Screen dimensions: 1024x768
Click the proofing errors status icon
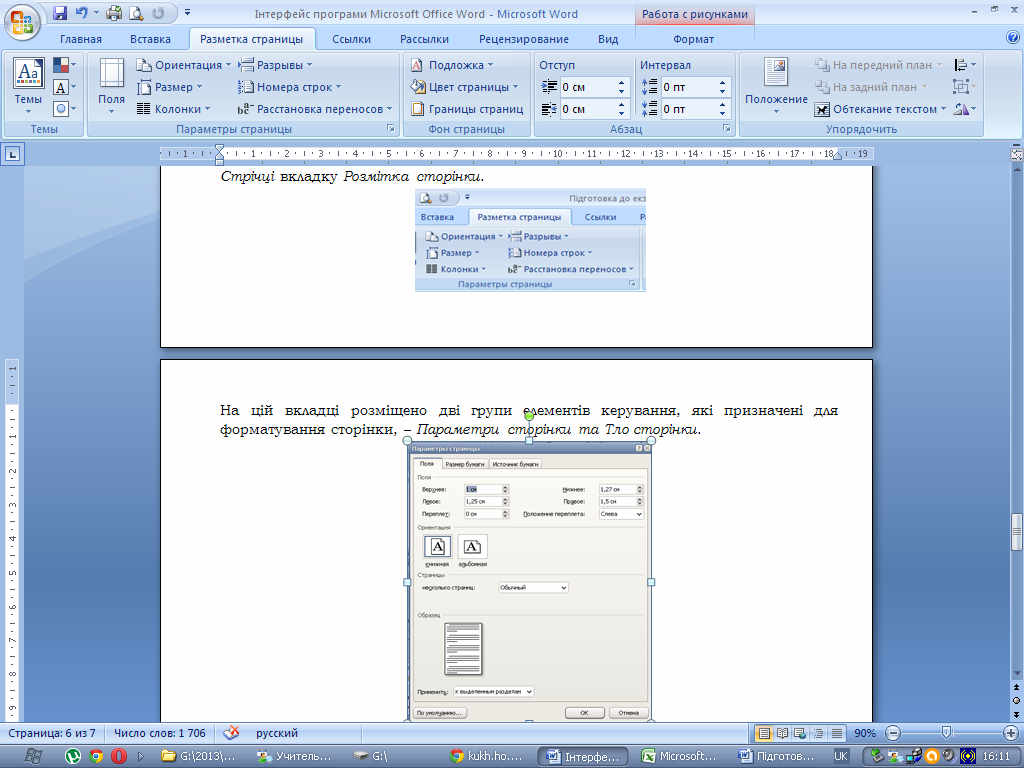231,733
